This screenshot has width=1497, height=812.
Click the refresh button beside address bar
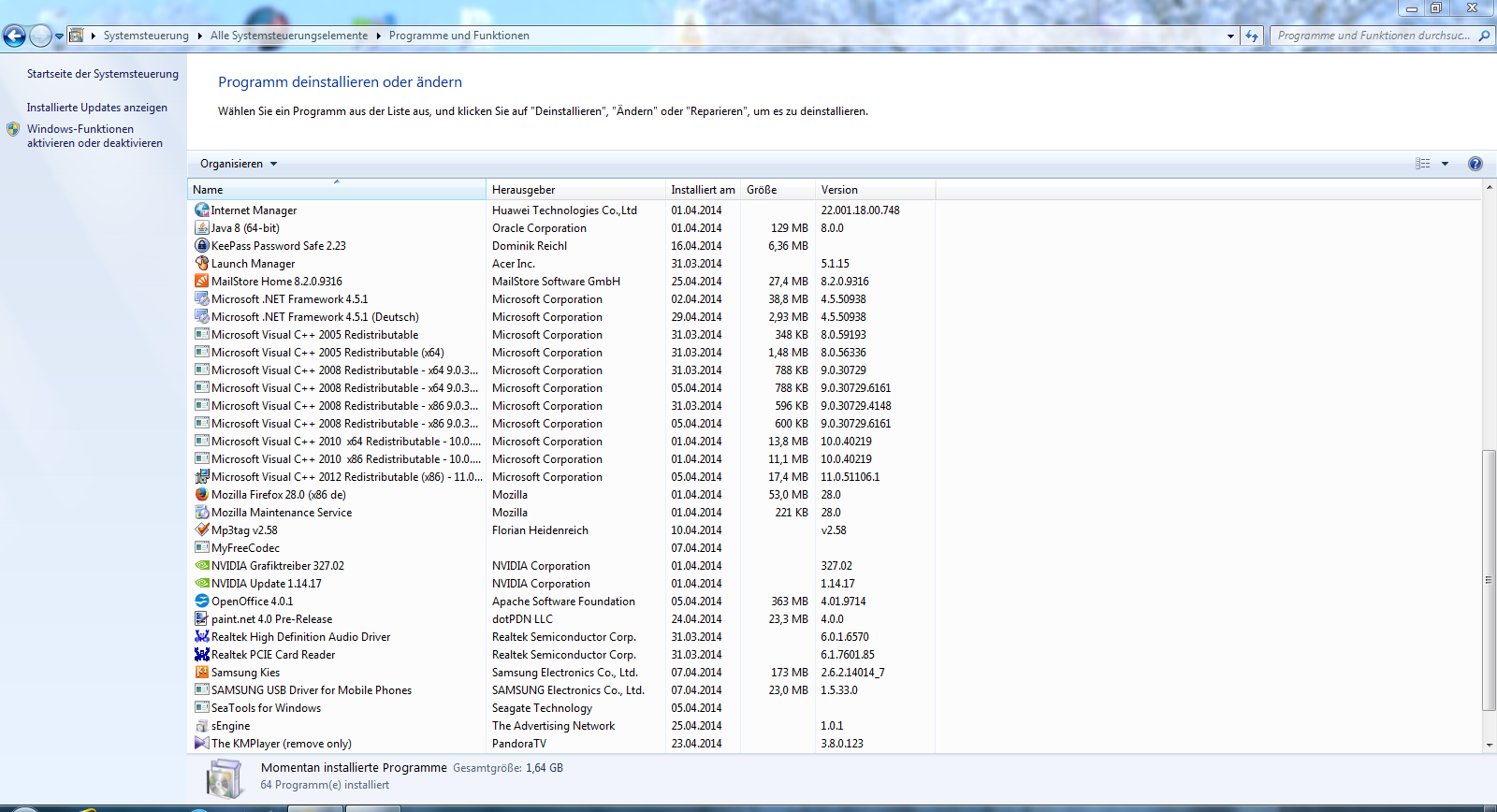(x=1252, y=36)
